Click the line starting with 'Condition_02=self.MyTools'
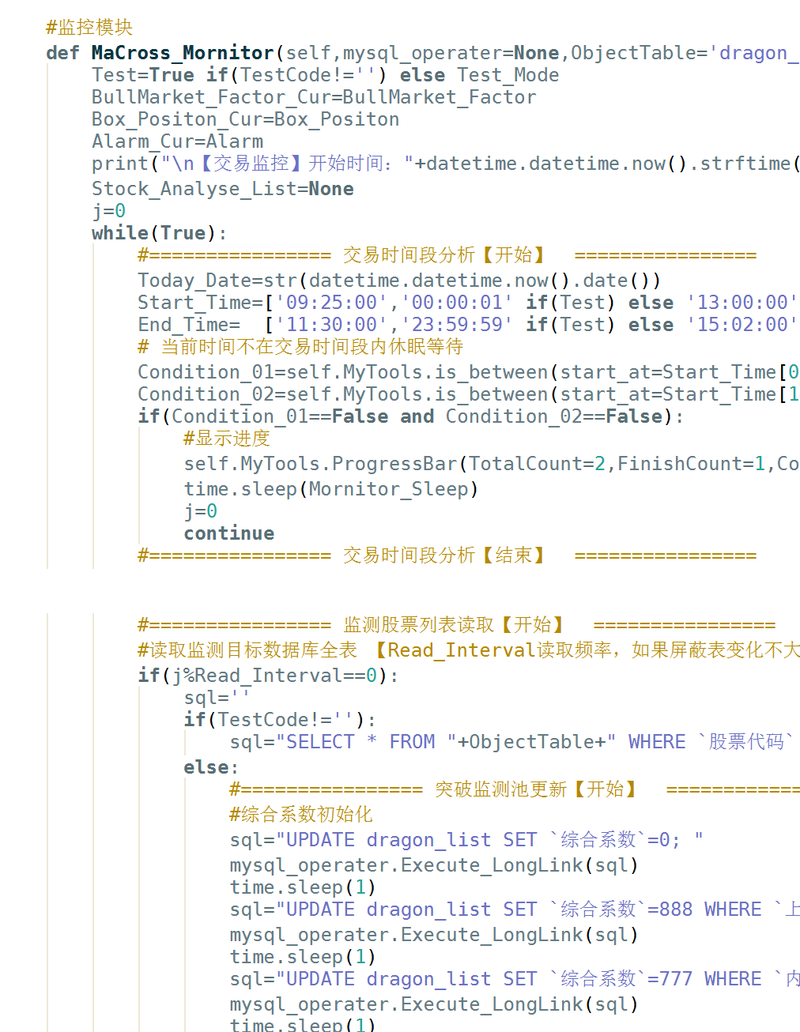Screen dimensions: 800x1032 tap(468, 394)
